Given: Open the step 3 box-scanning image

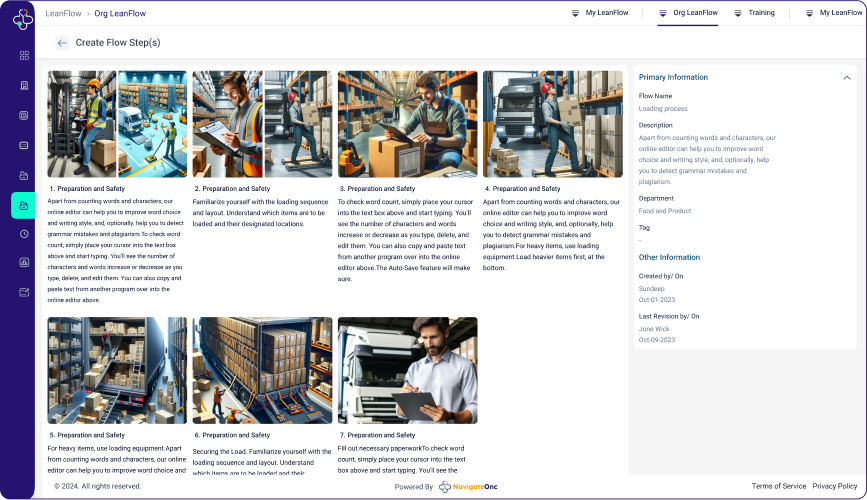Looking at the screenshot, I should tap(407, 124).
